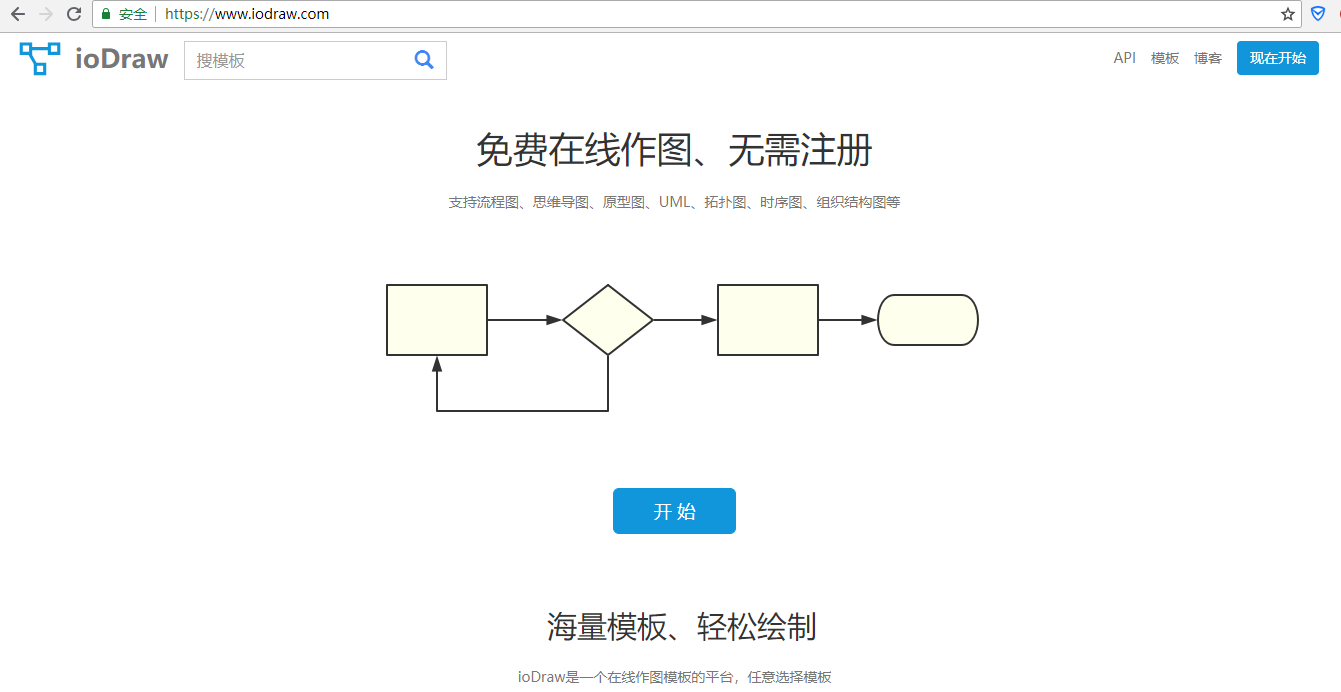Viewport: 1341px width, 692px height.
Task: Click the heading 免费在线作图、无需注册
Action: pyautogui.click(x=670, y=150)
